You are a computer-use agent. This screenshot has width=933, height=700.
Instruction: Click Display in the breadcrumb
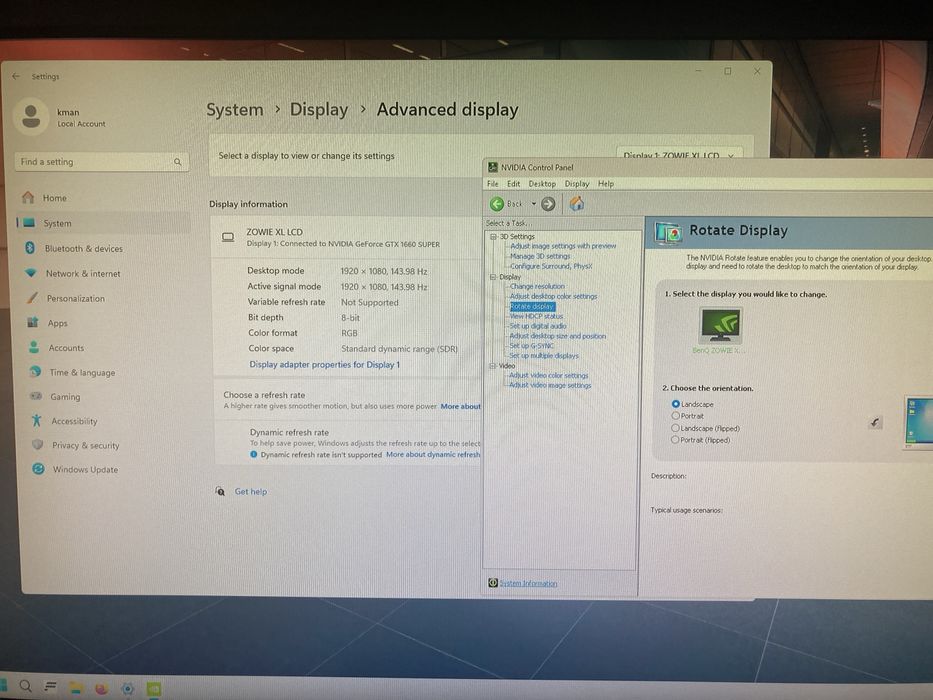click(319, 110)
